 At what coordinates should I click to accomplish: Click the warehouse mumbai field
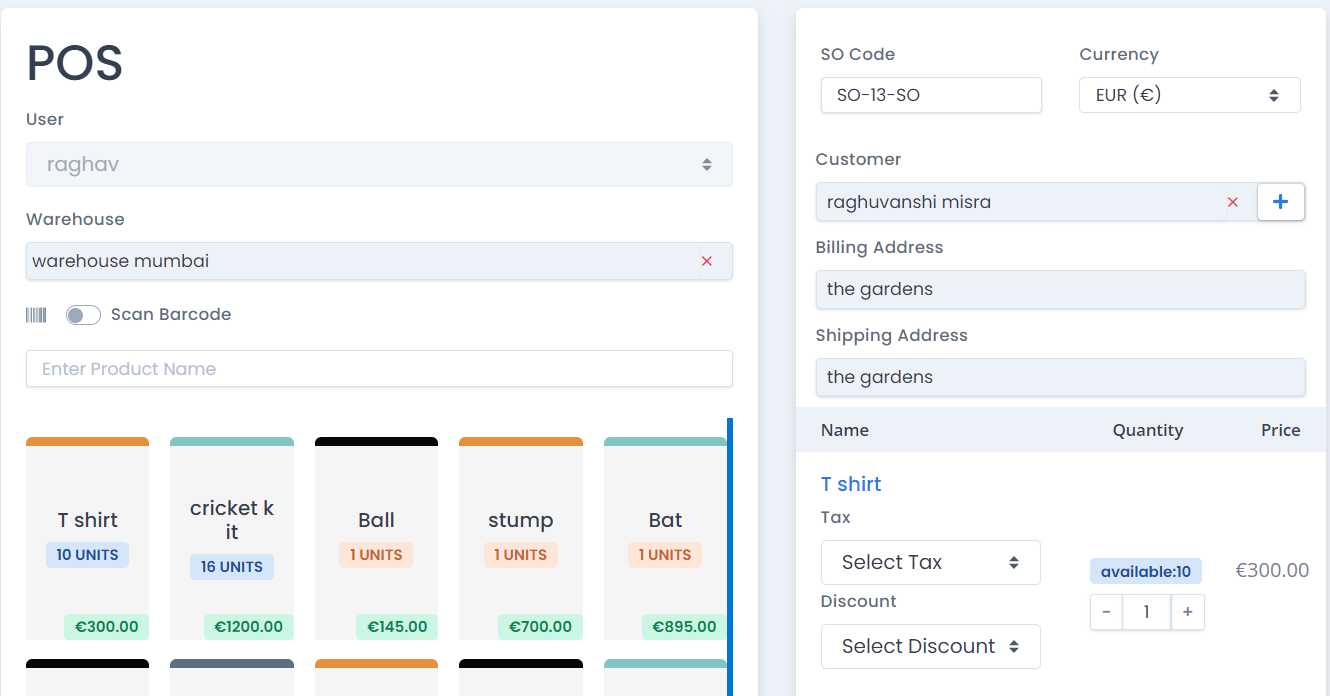click(x=379, y=261)
